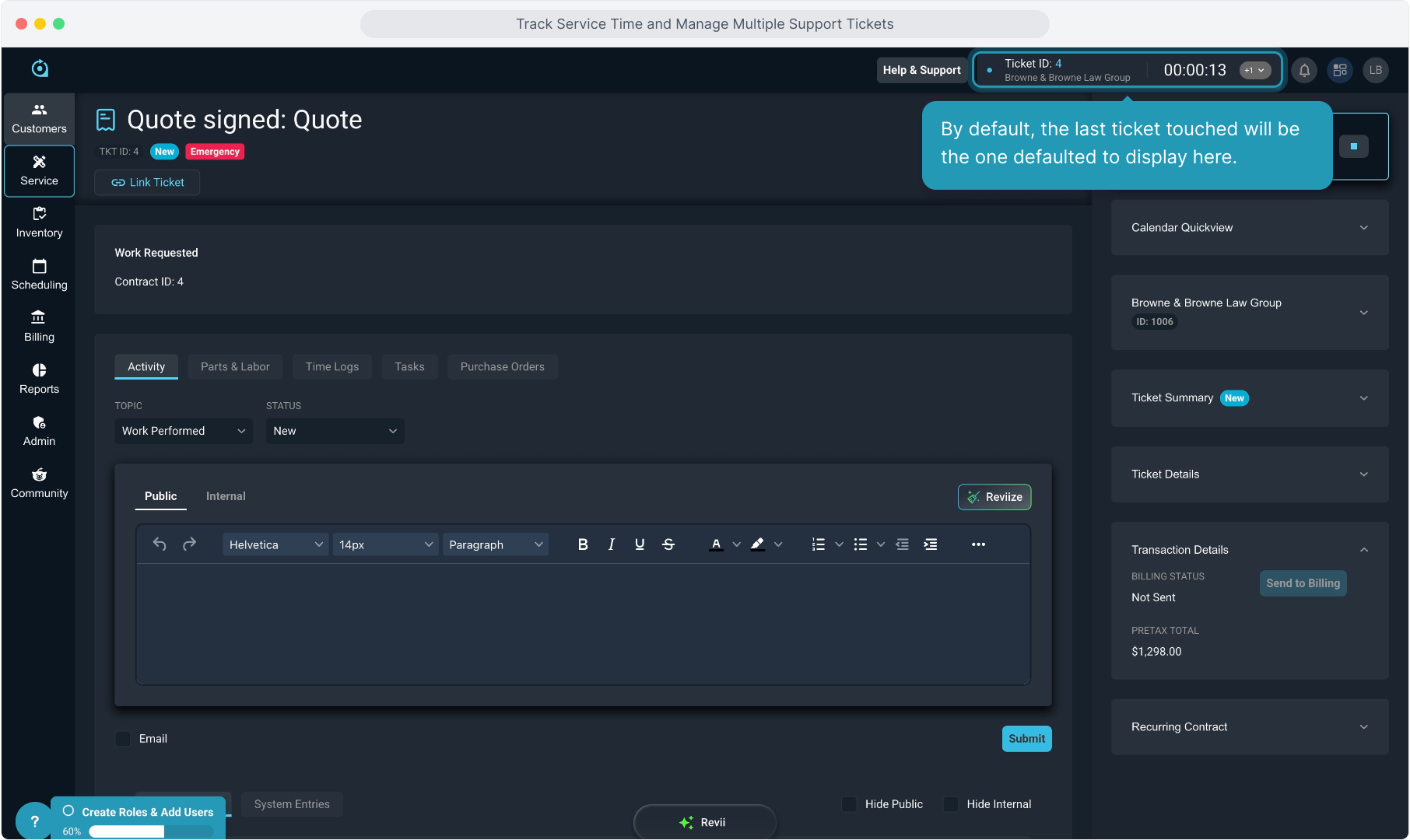Expand the Calendar Quickview panel

(1249, 228)
